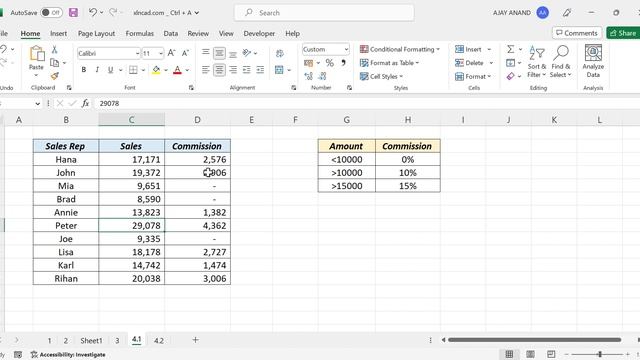The height and width of the screenshot is (360, 640).
Task: Click the Copy icon in Clipboard group
Action: (x=54, y=63)
